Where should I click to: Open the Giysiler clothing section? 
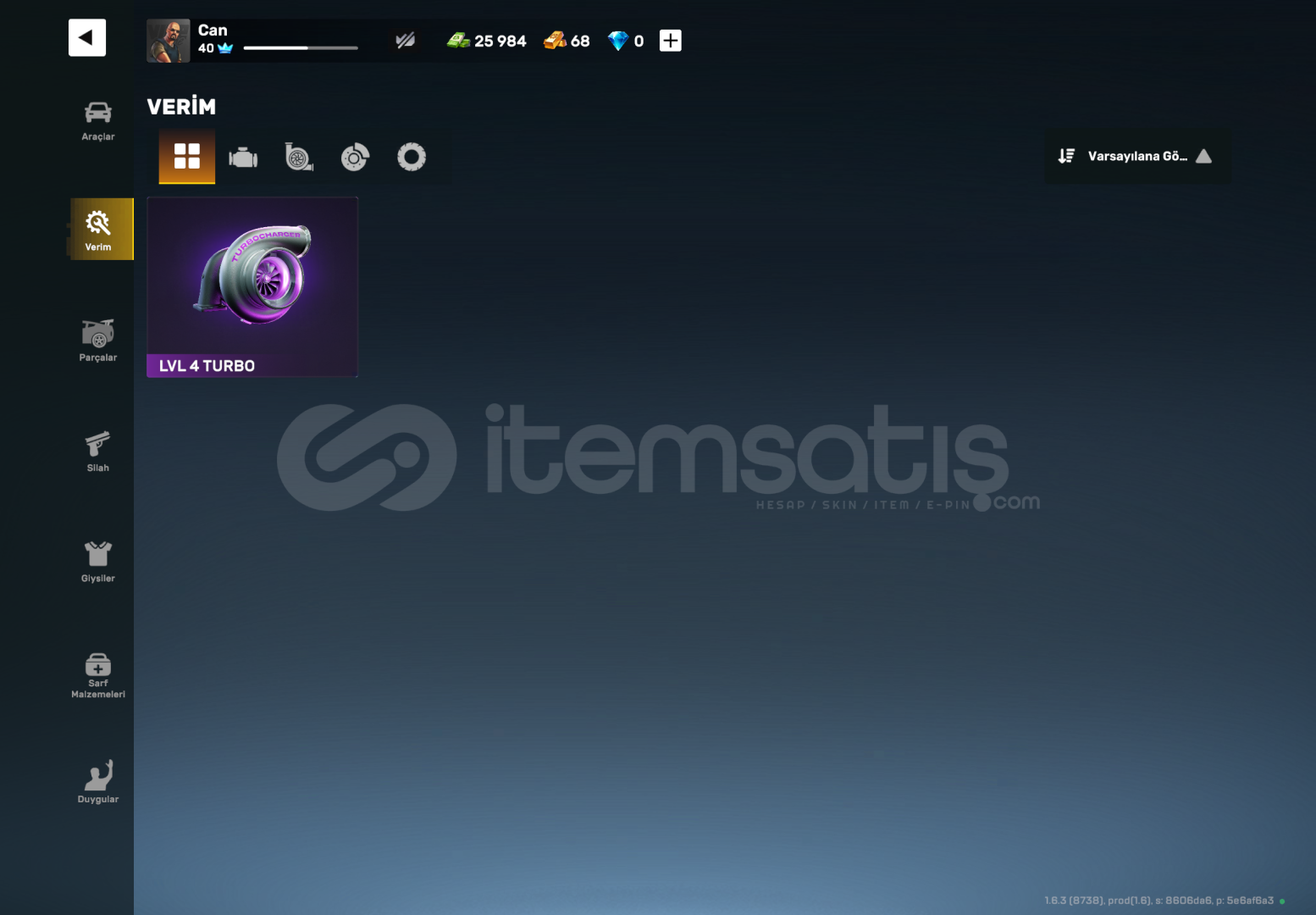tap(98, 562)
